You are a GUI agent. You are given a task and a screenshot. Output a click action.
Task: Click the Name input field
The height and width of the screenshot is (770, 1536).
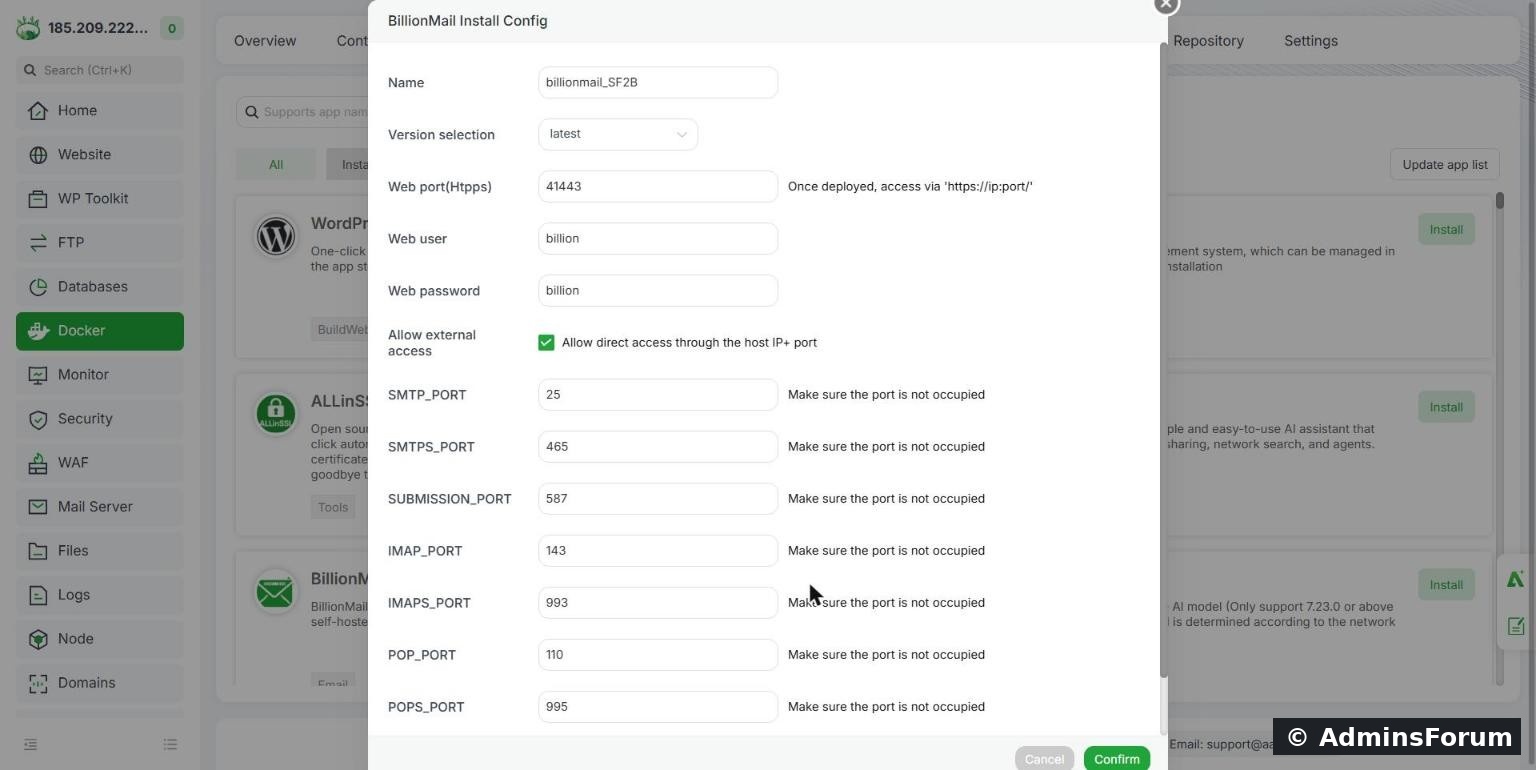click(x=658, y=83)
